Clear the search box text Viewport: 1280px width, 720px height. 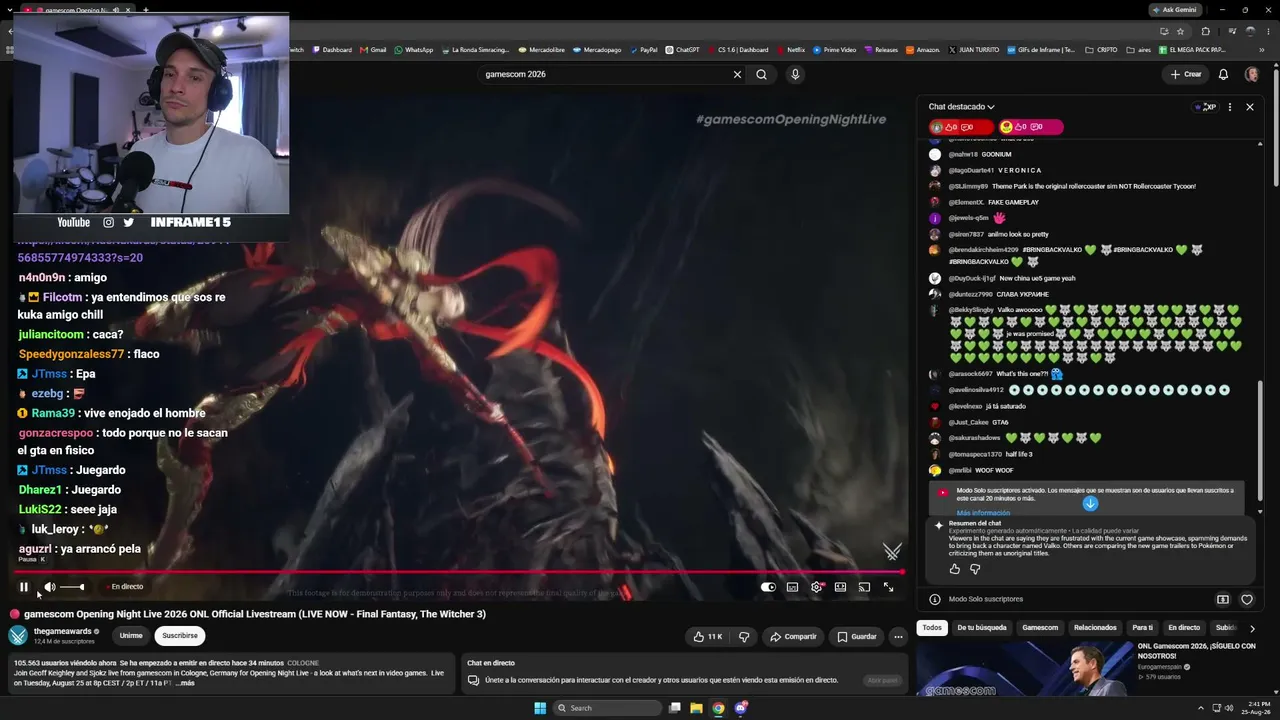[737, 74]
